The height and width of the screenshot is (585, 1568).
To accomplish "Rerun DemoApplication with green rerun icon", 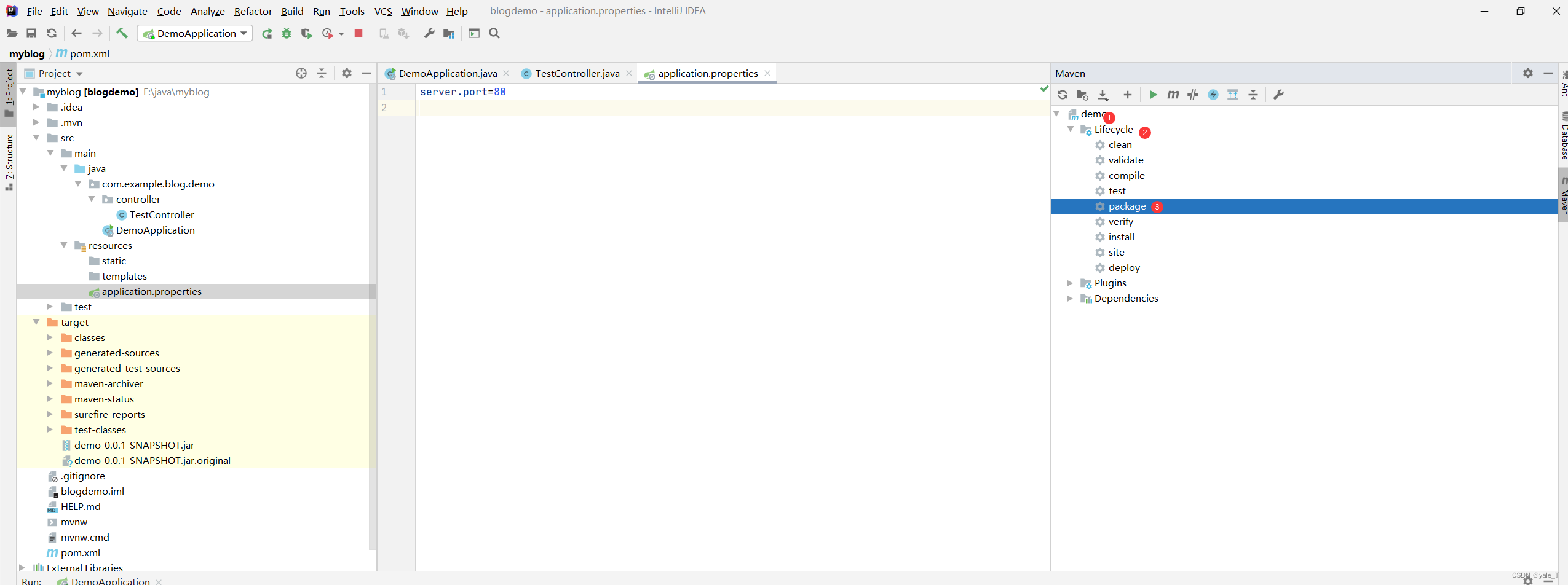I will [x=267, y=33].
